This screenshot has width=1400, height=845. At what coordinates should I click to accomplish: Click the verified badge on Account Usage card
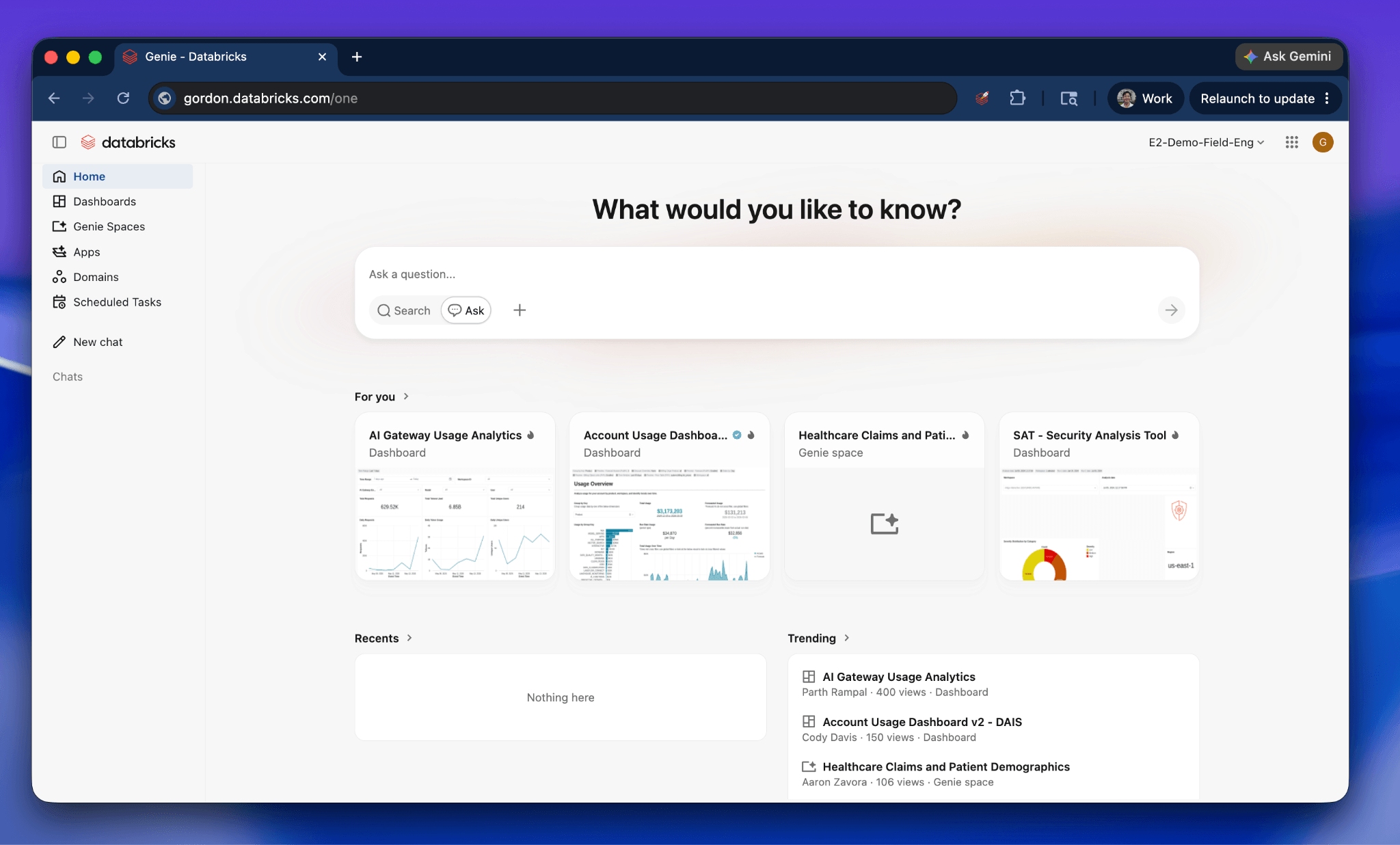click(737, 435)
